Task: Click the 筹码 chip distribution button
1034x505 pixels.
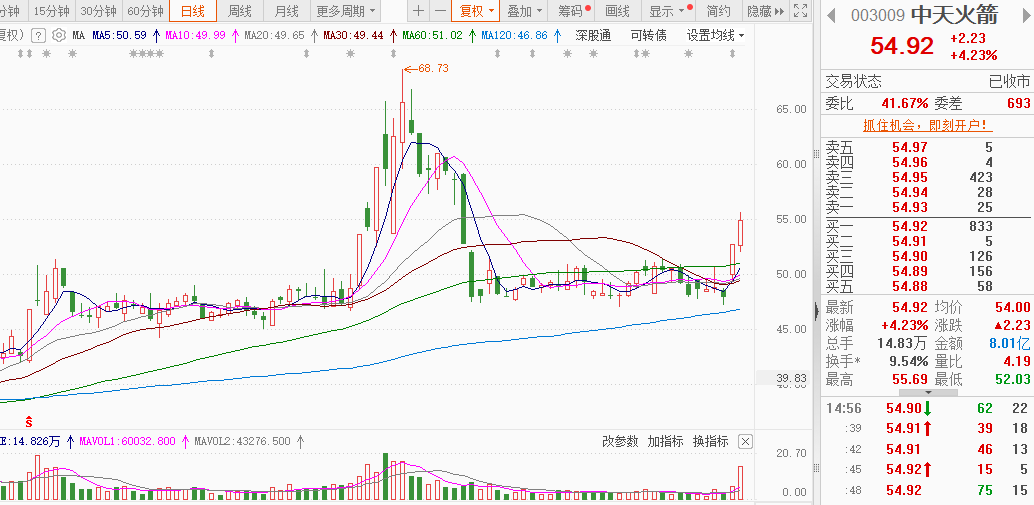Action: tap(572, 11)
